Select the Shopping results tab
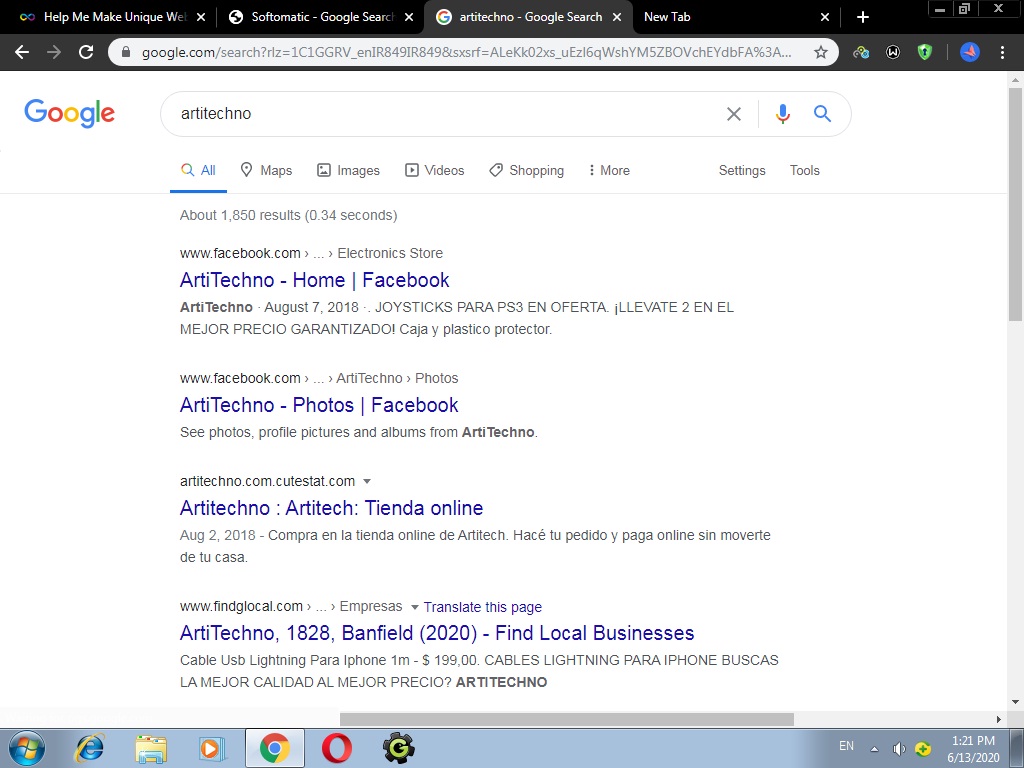This screenshot has width=1024, height=768. point(526,170)
